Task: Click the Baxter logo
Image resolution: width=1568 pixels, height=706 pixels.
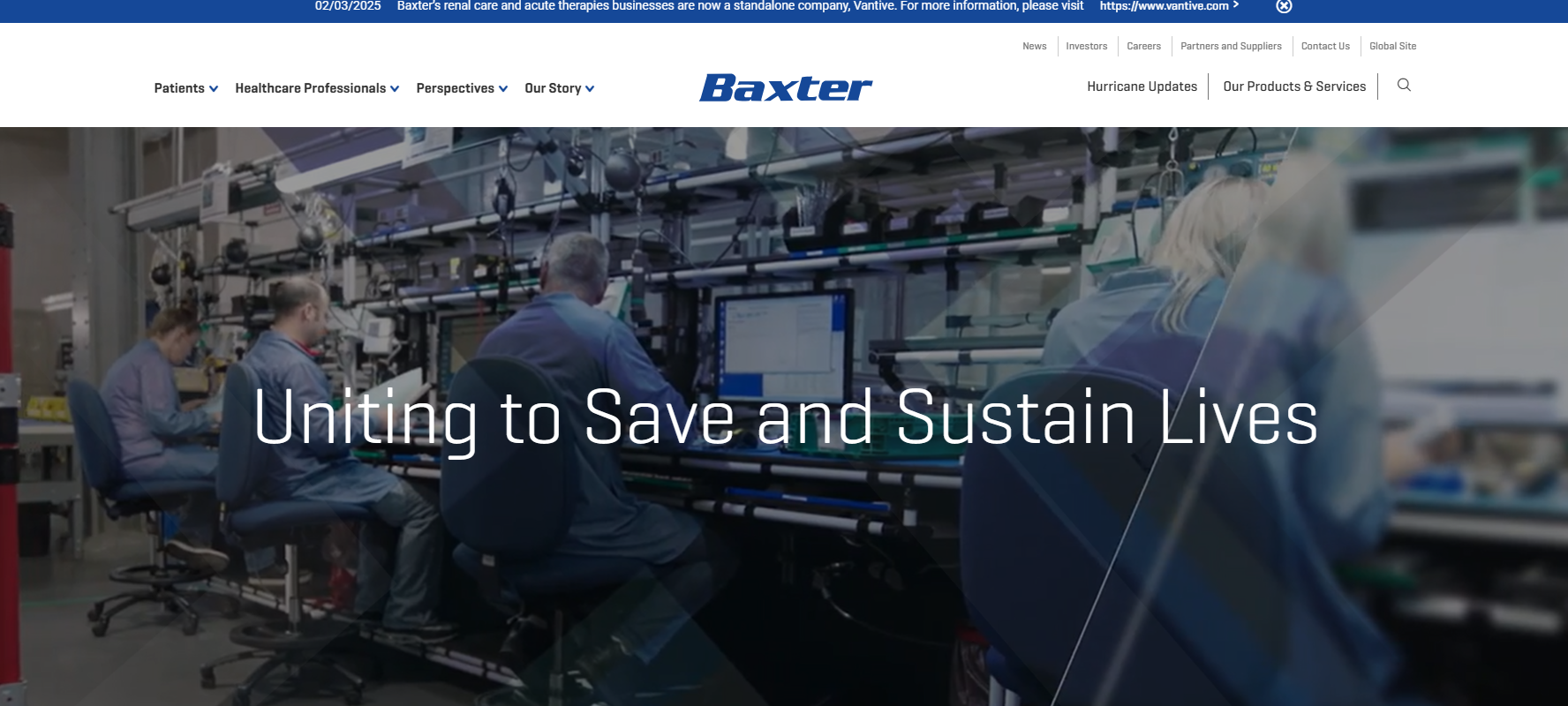Action: click(785, 87)
